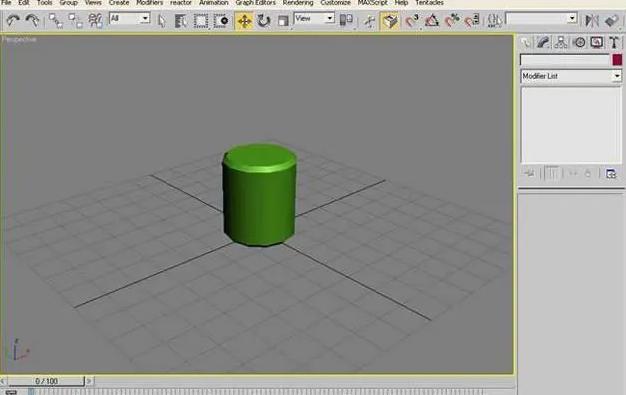Open the Graph Editors menu
Image resolution: width=626 pixels, height=395 pixels.
point(256,3)
